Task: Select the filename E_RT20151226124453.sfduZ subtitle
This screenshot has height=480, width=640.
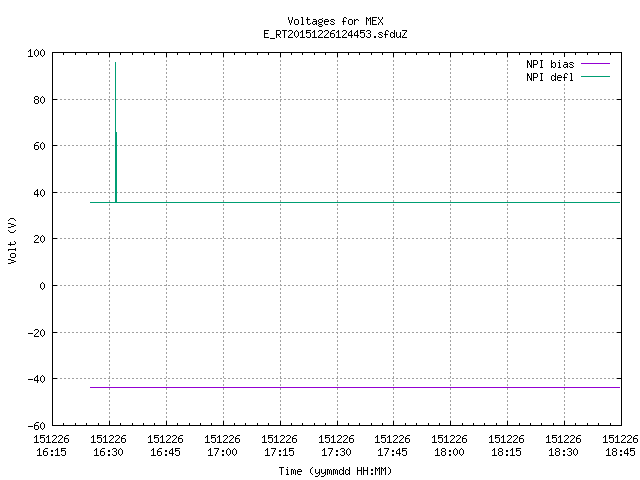Action: tap(335, 34)
